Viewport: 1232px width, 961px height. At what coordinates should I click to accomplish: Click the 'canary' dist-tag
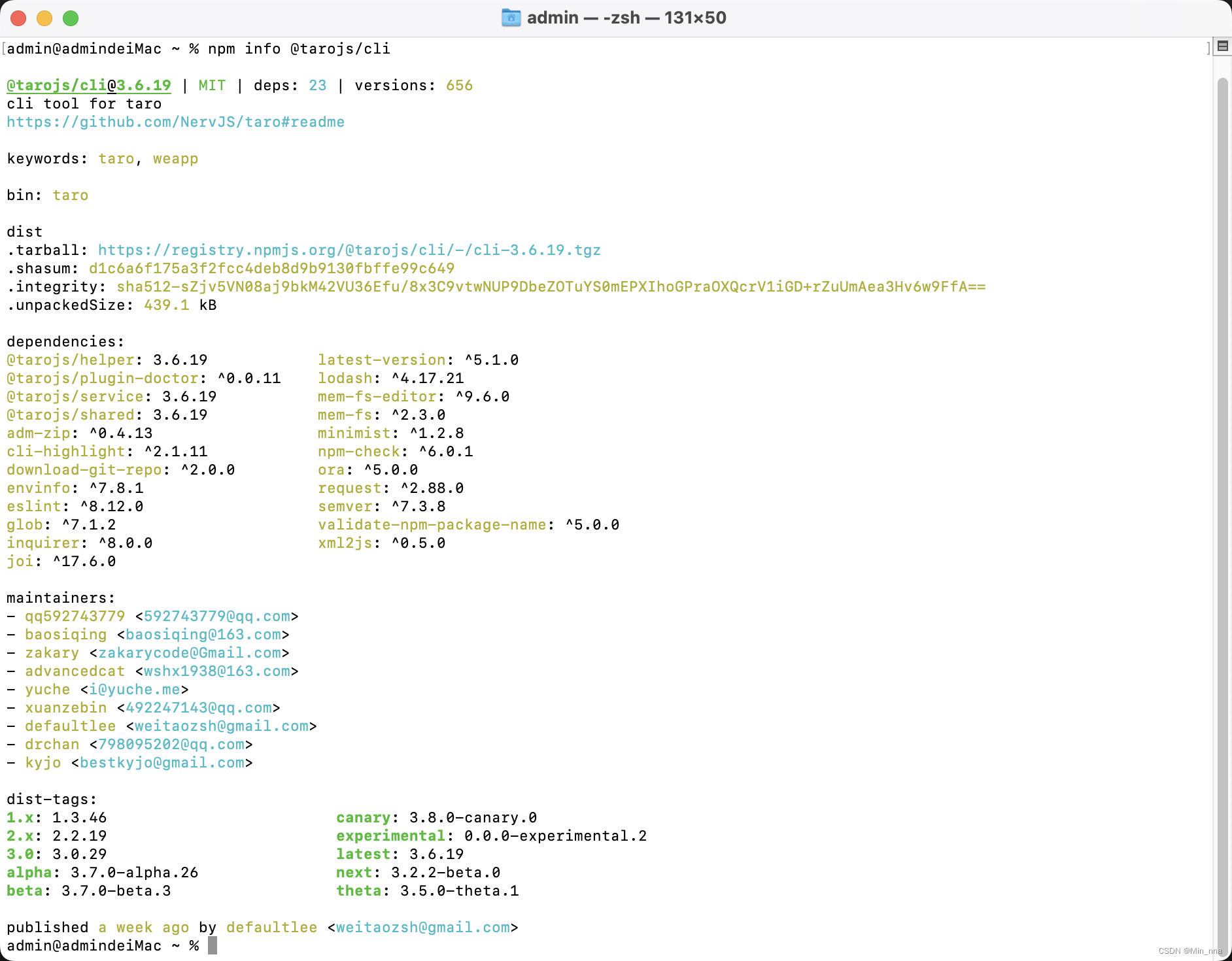click(364, 818)
